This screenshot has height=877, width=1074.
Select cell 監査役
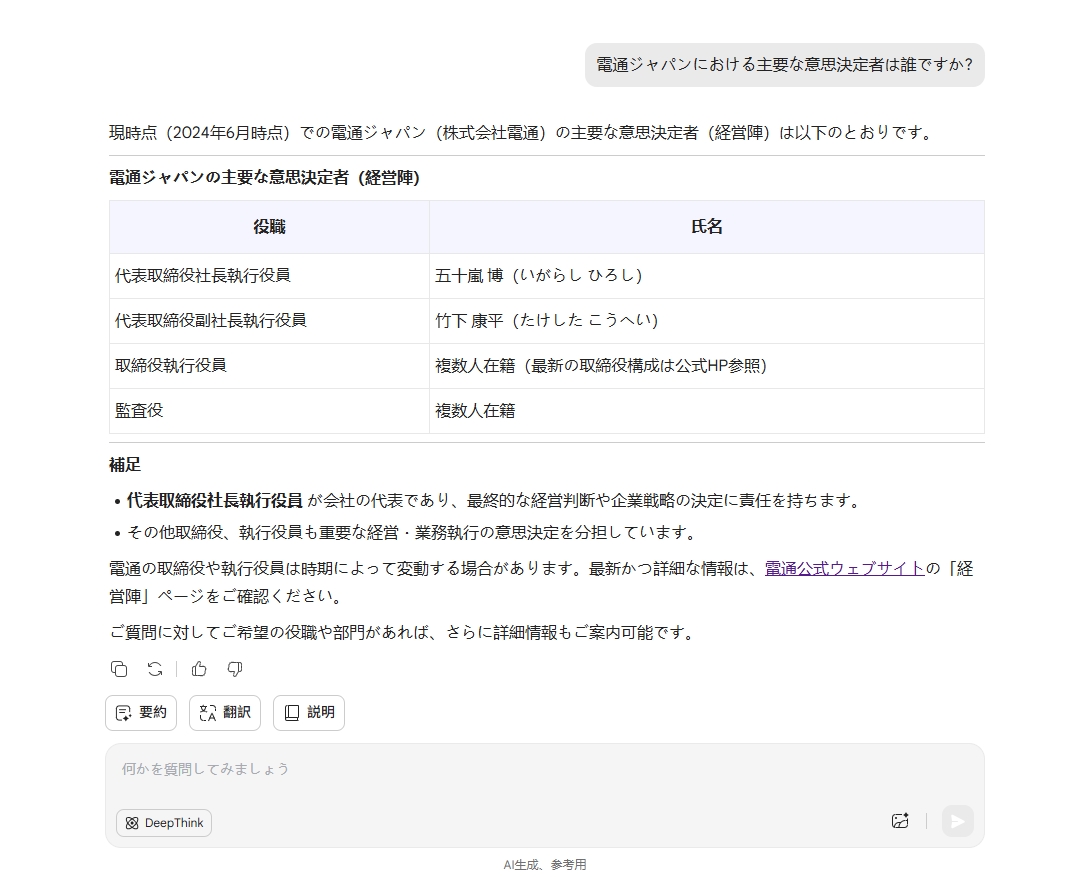[269, 411]
